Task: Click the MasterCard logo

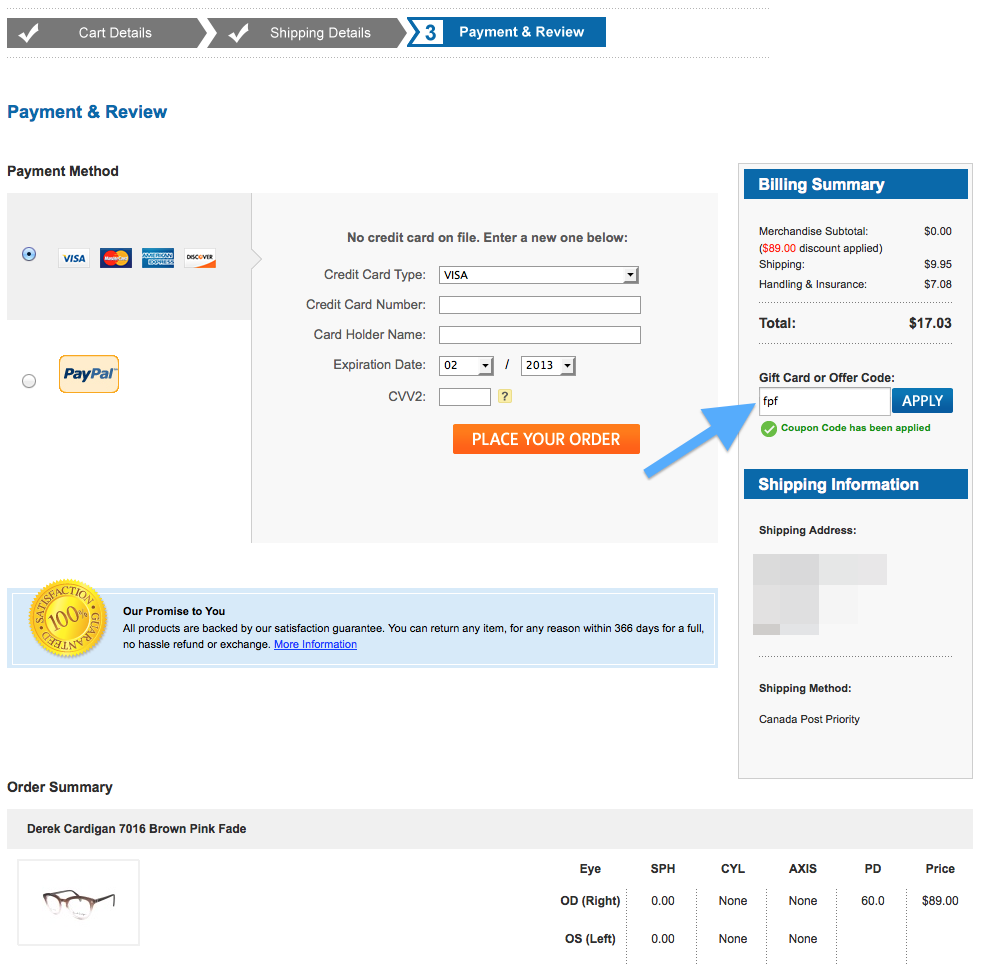Action: (x=116, y=258)
